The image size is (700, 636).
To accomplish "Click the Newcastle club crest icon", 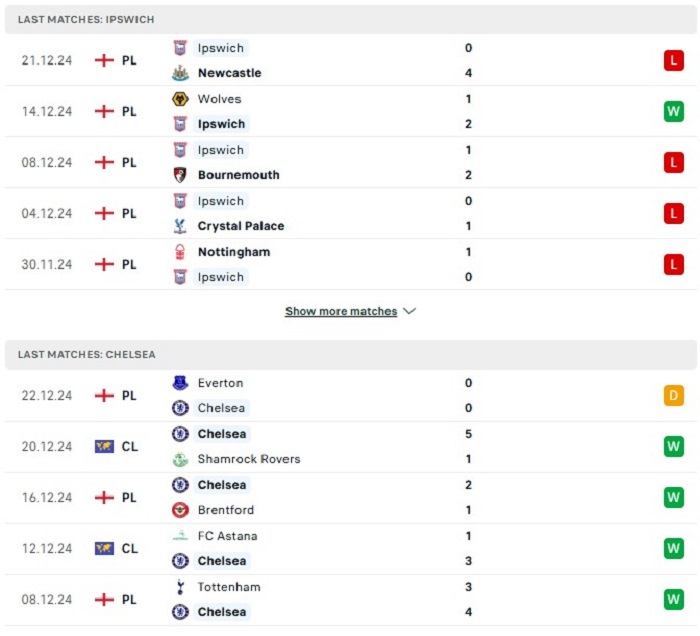I will (180, 73).
